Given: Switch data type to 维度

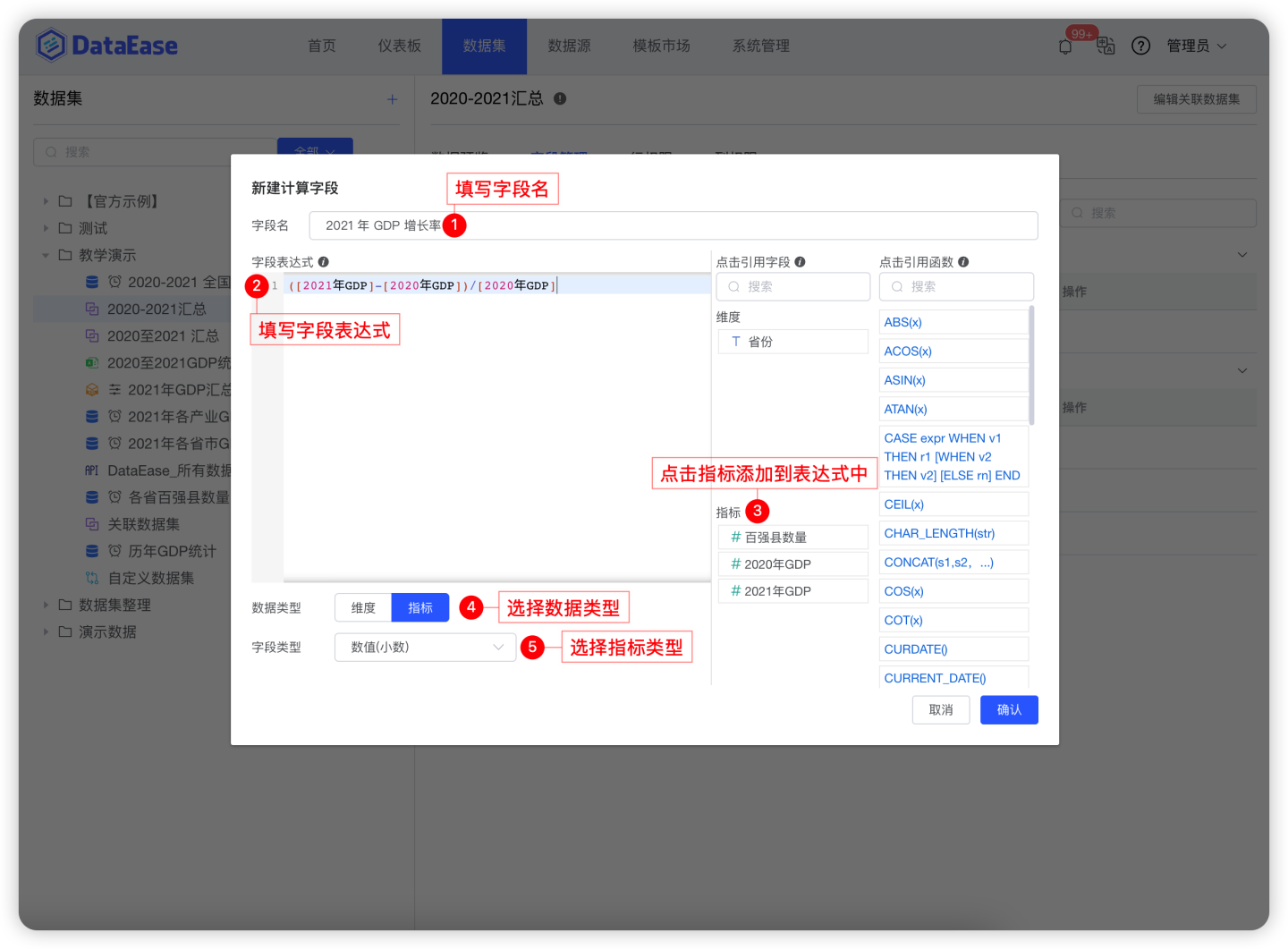Looking at the screenshot, I should [362, 607].
